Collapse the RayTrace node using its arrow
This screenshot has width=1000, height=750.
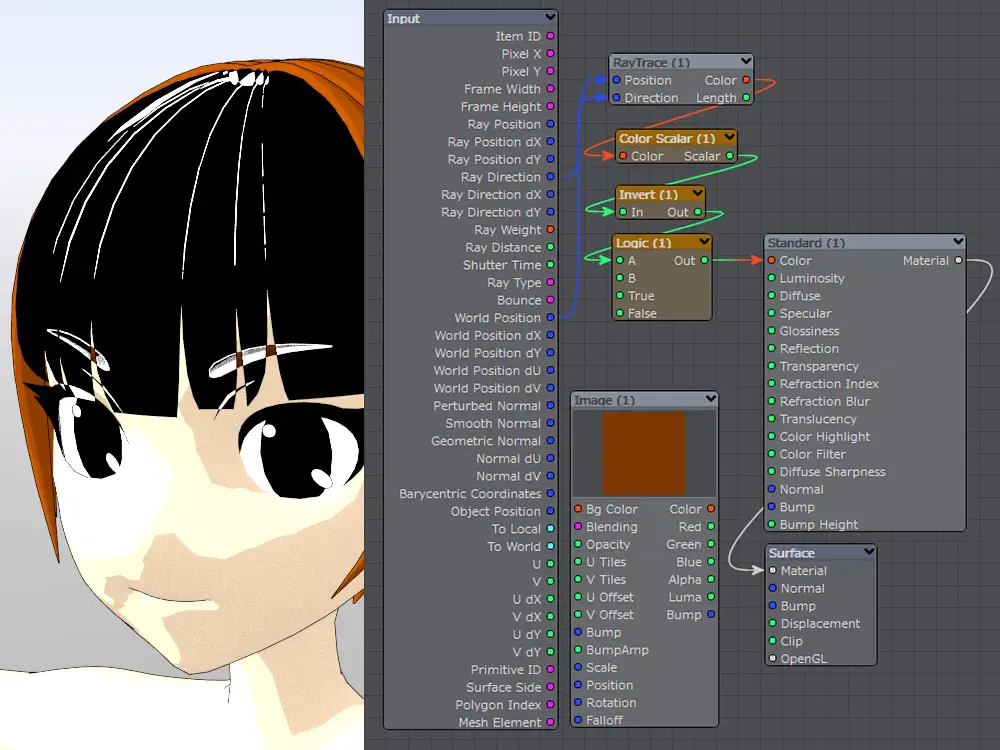[x=745, y=62]
